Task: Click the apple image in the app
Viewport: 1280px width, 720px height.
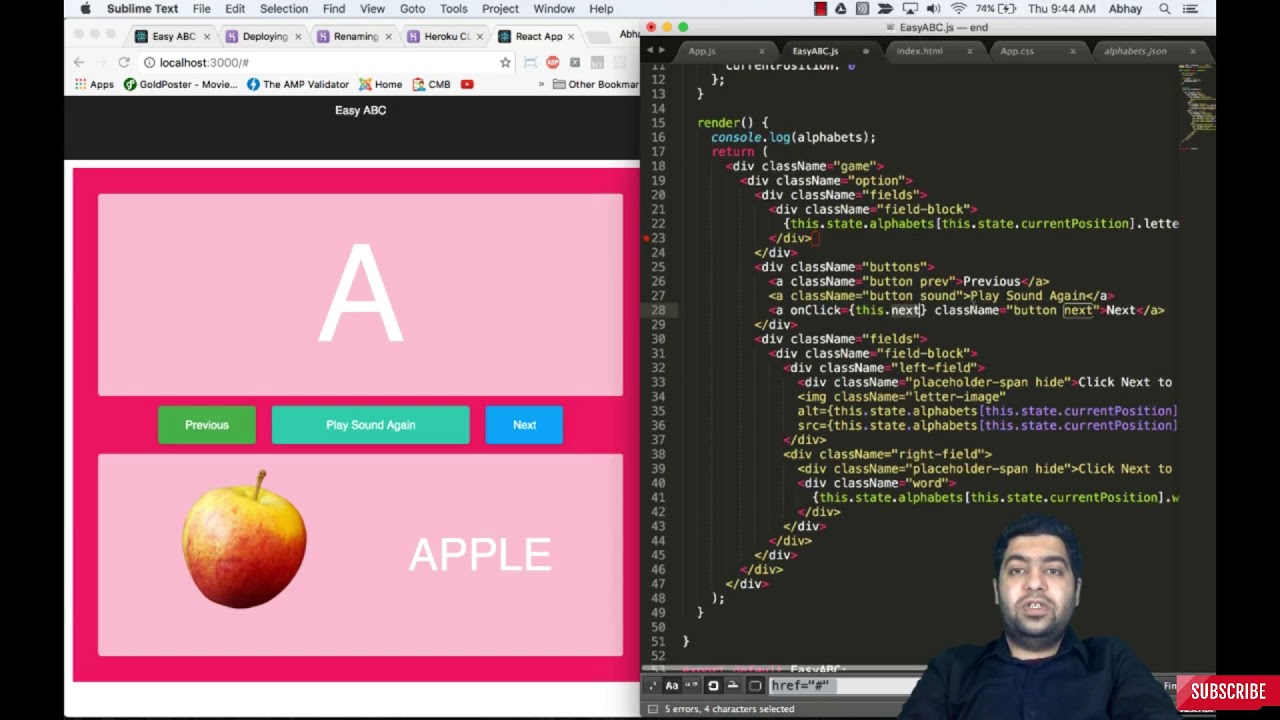Action: point(244,540)
